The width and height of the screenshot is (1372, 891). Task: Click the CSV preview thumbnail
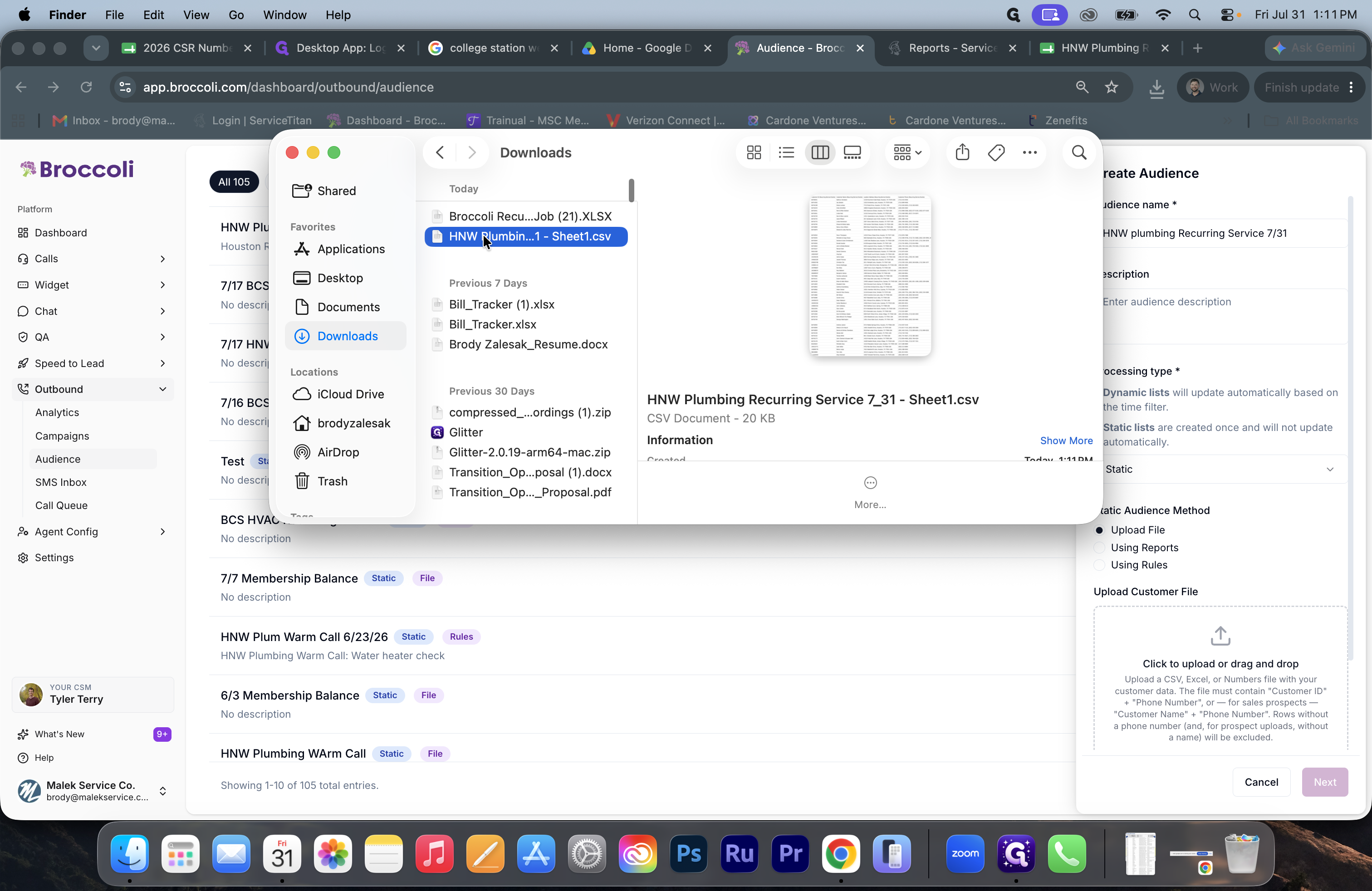pyautogui.click(x=870, y=275)
